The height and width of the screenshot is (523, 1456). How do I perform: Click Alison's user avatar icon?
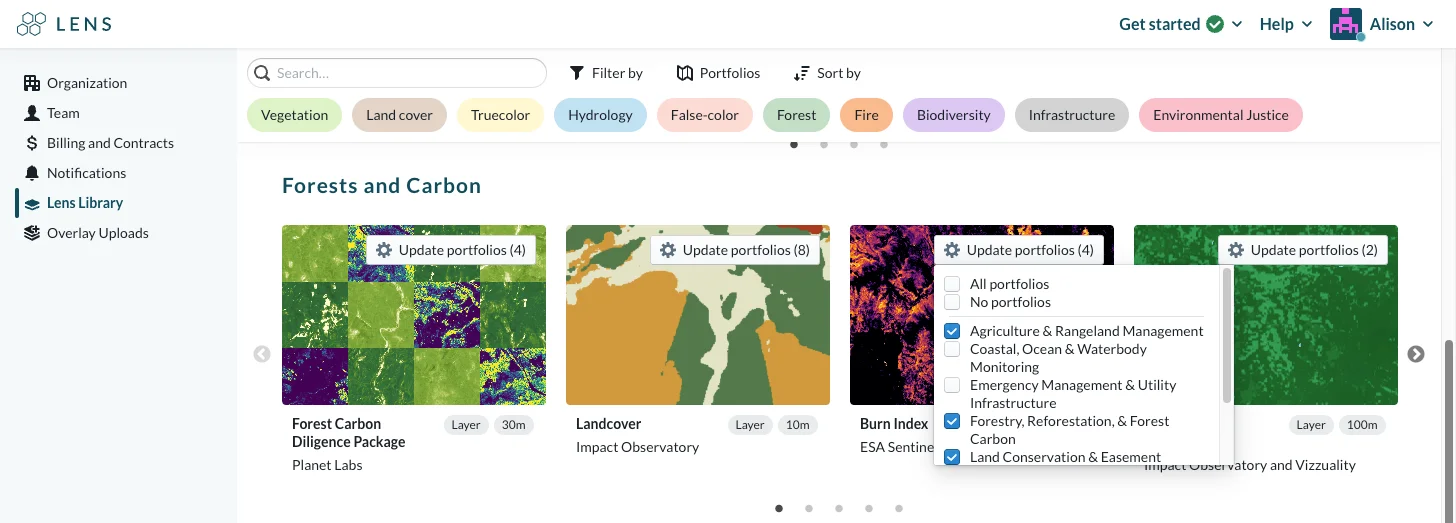click(1346, 24)
